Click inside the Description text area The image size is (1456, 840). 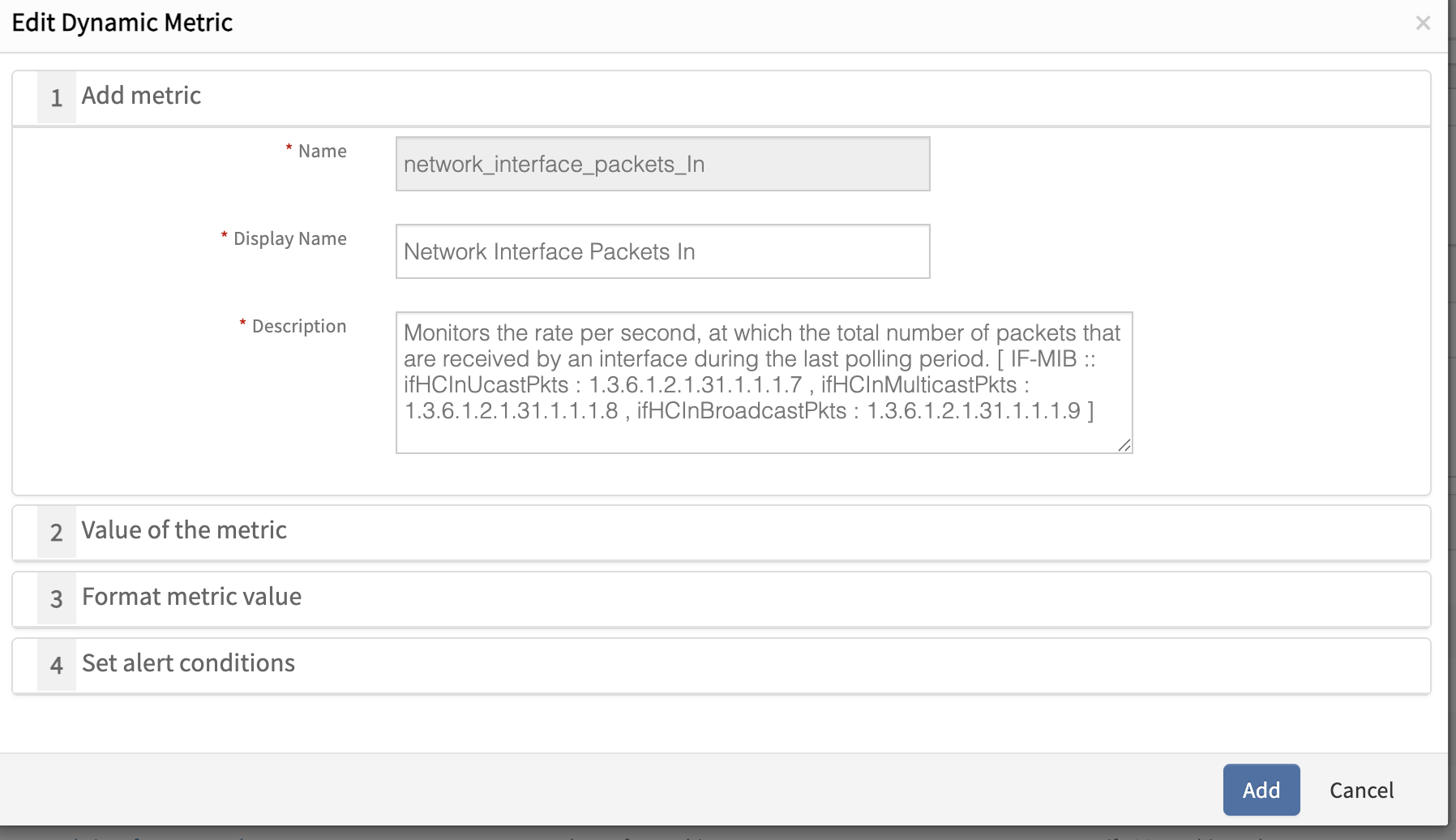point(763,382)
